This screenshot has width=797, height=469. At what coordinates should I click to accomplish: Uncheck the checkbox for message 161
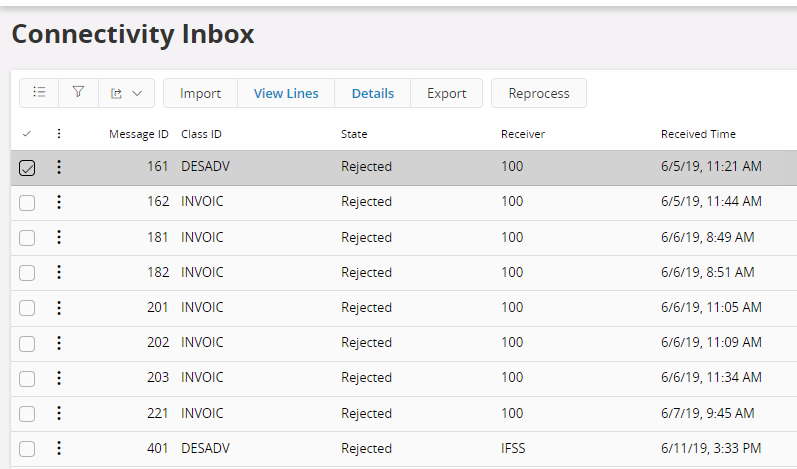(x=27, y=168)
